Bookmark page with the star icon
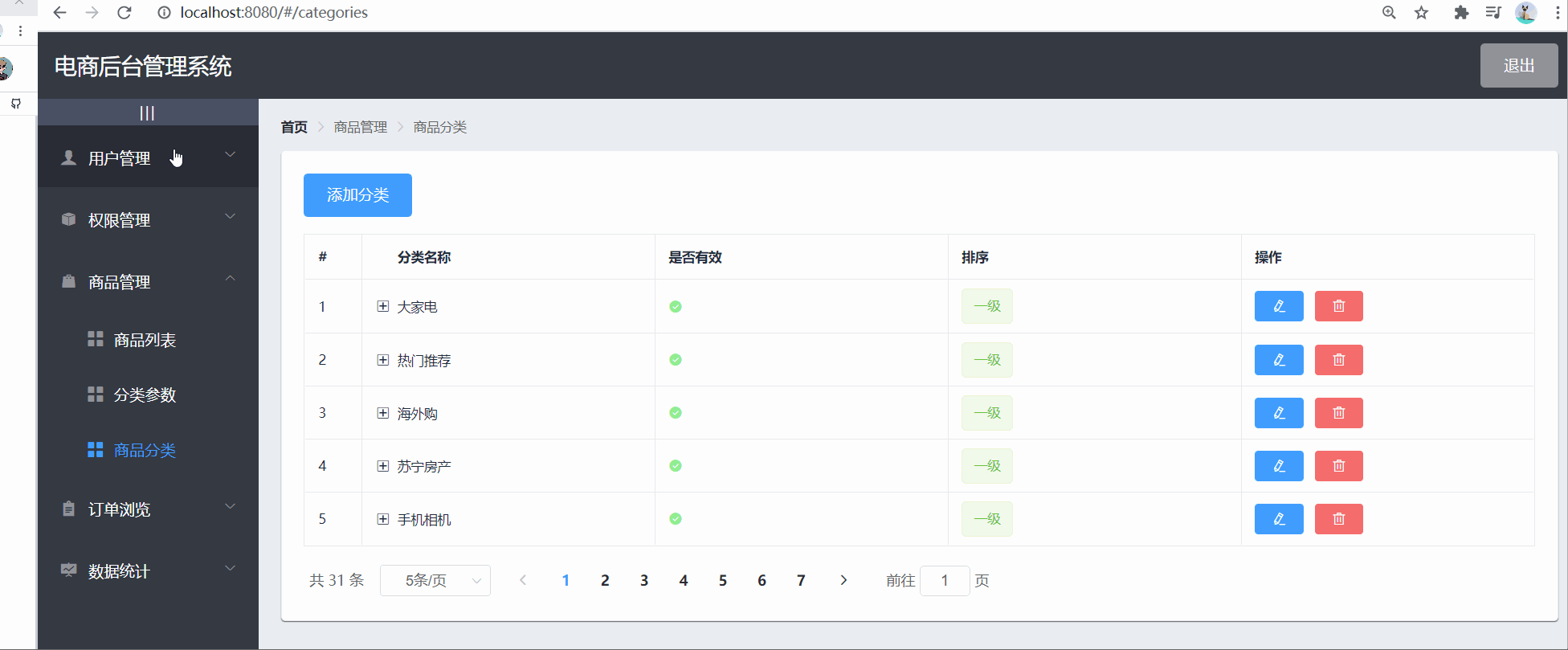1568x650 pixels. click(1422, 13)
